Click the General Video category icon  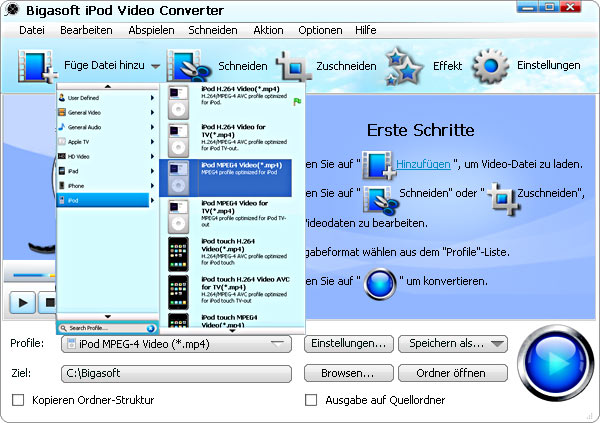click(x=62, y=112)
